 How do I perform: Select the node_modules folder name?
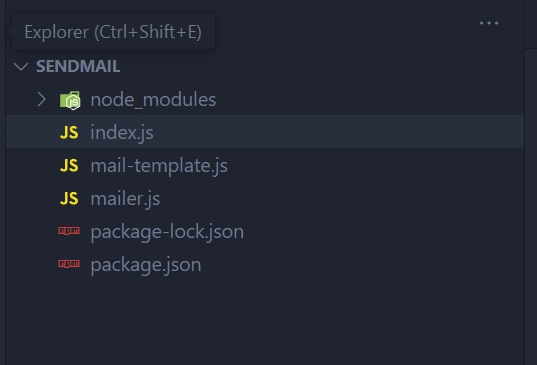153,100
